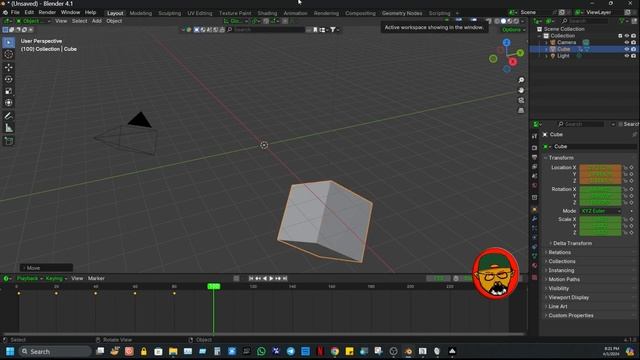Image resolution: width=640 pixels, height=360 pixels.
Task: Switch to the Shading workspace tab
Action: click(267, 13)
